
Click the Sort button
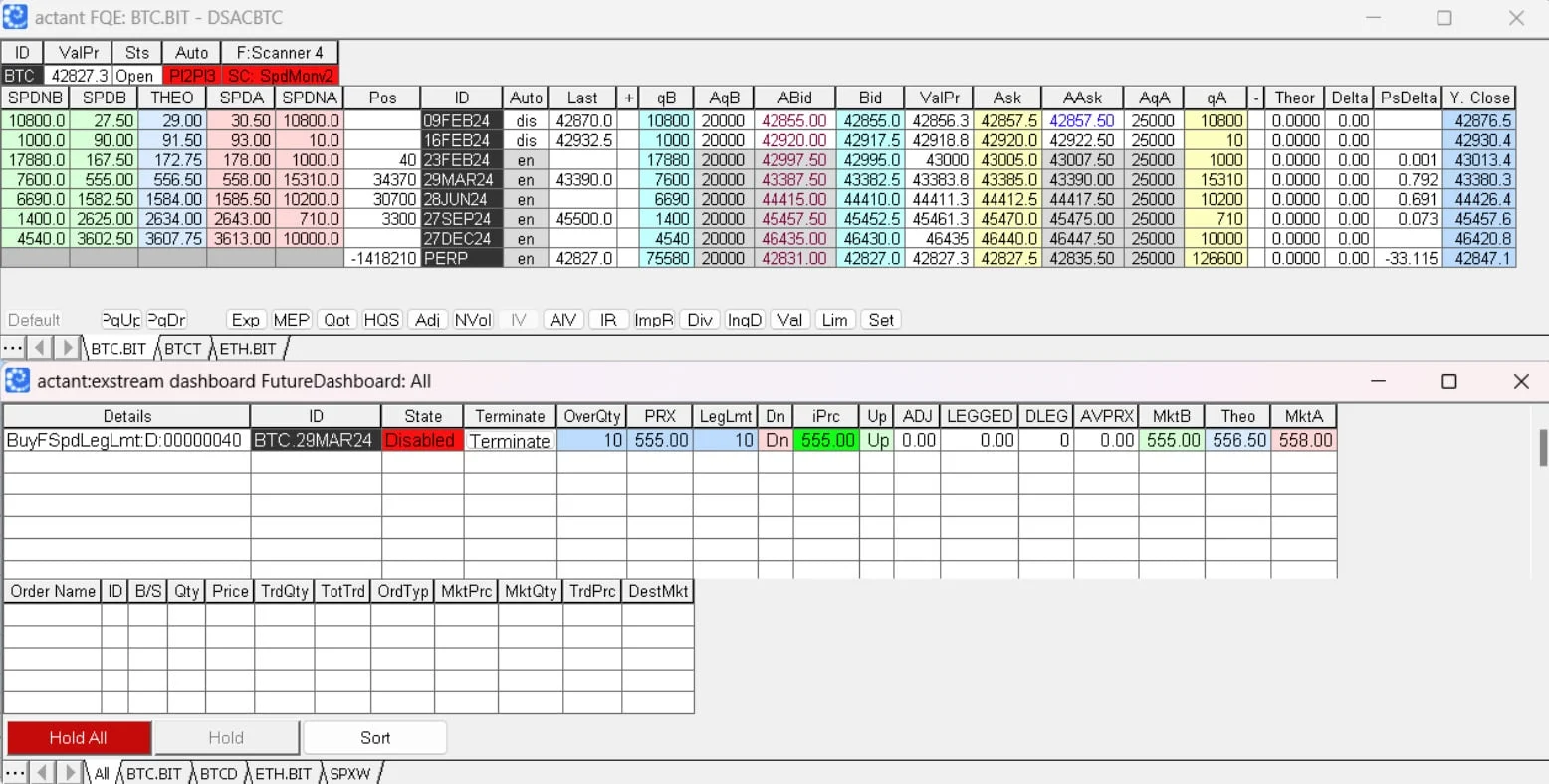[x=375, y=737]
